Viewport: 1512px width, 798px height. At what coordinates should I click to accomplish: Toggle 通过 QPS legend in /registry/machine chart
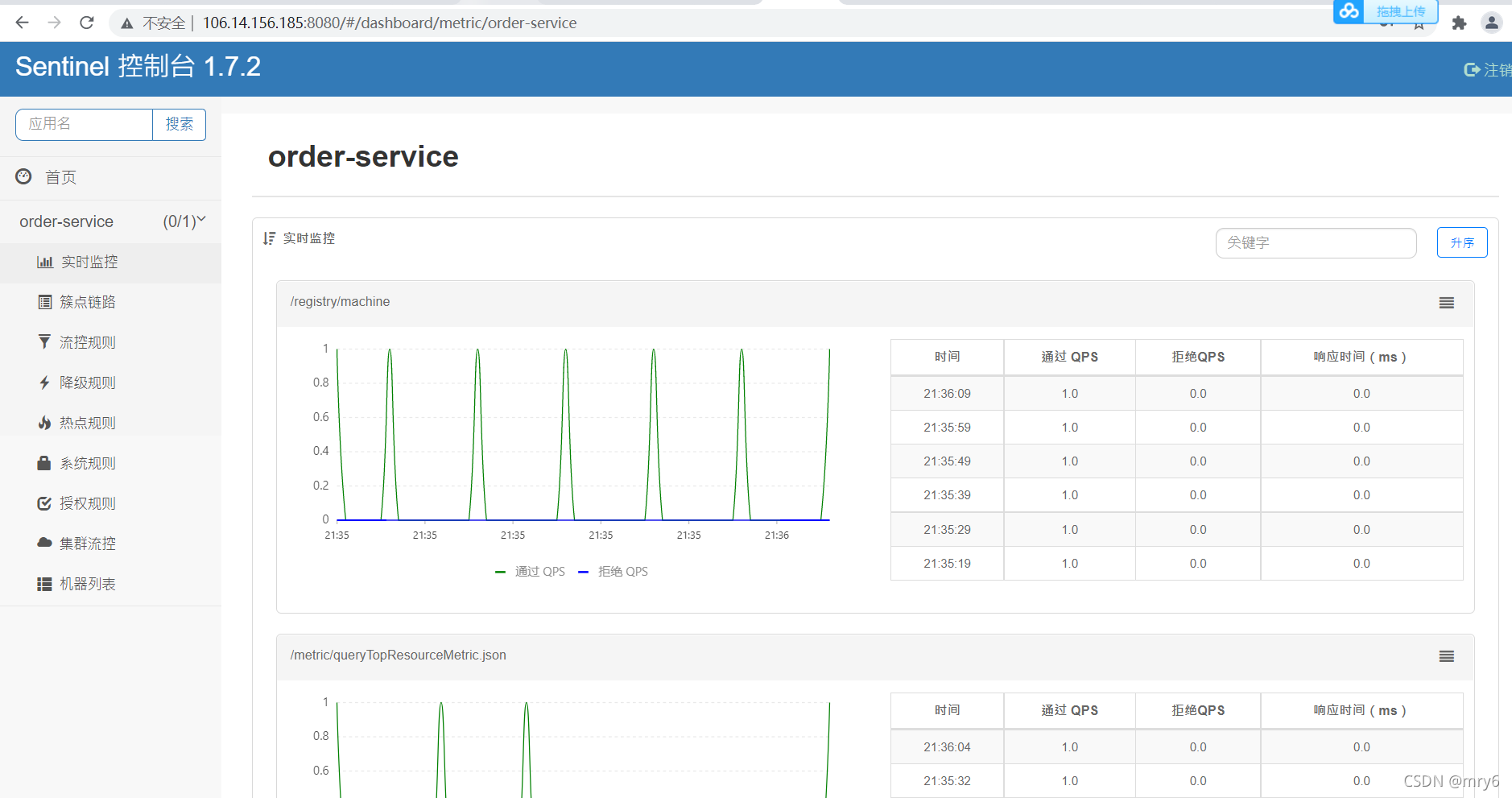530,571
